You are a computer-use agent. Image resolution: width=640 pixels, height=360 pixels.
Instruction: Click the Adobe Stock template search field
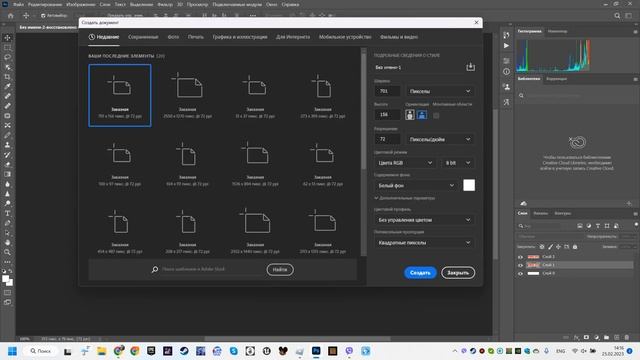click(x=208, y=269)
